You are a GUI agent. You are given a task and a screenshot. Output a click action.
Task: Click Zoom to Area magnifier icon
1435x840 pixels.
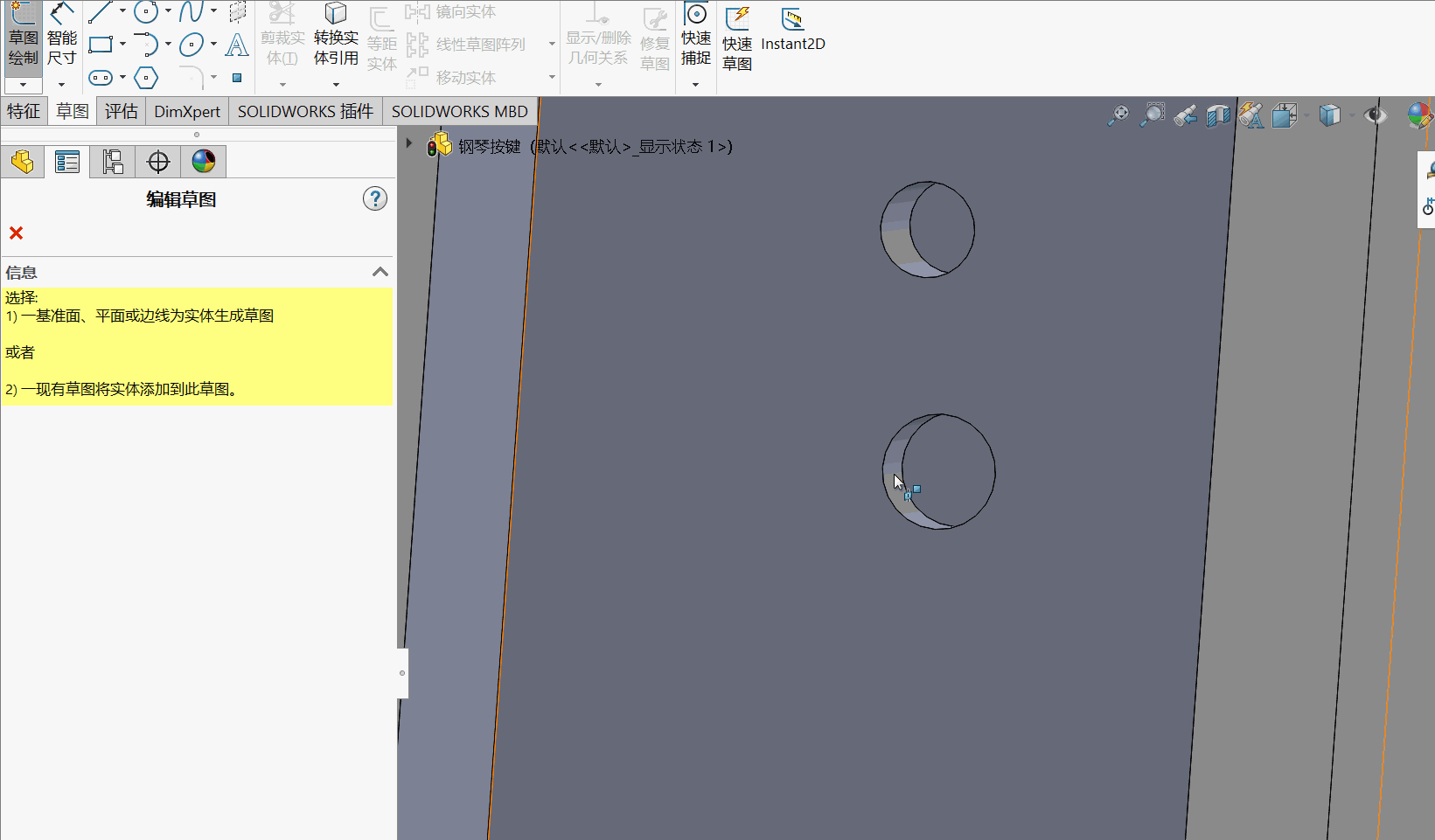(x=1153, y=115)
